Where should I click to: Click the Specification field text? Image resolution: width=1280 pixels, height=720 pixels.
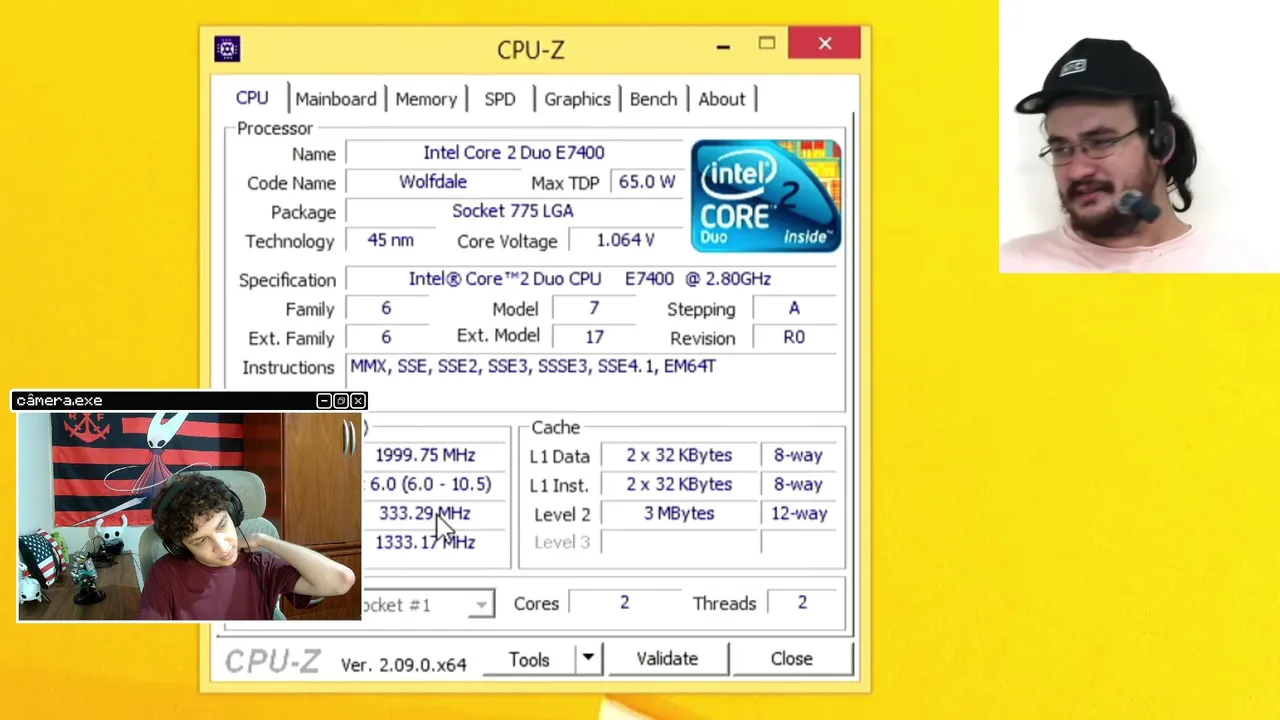coord(590,279)
